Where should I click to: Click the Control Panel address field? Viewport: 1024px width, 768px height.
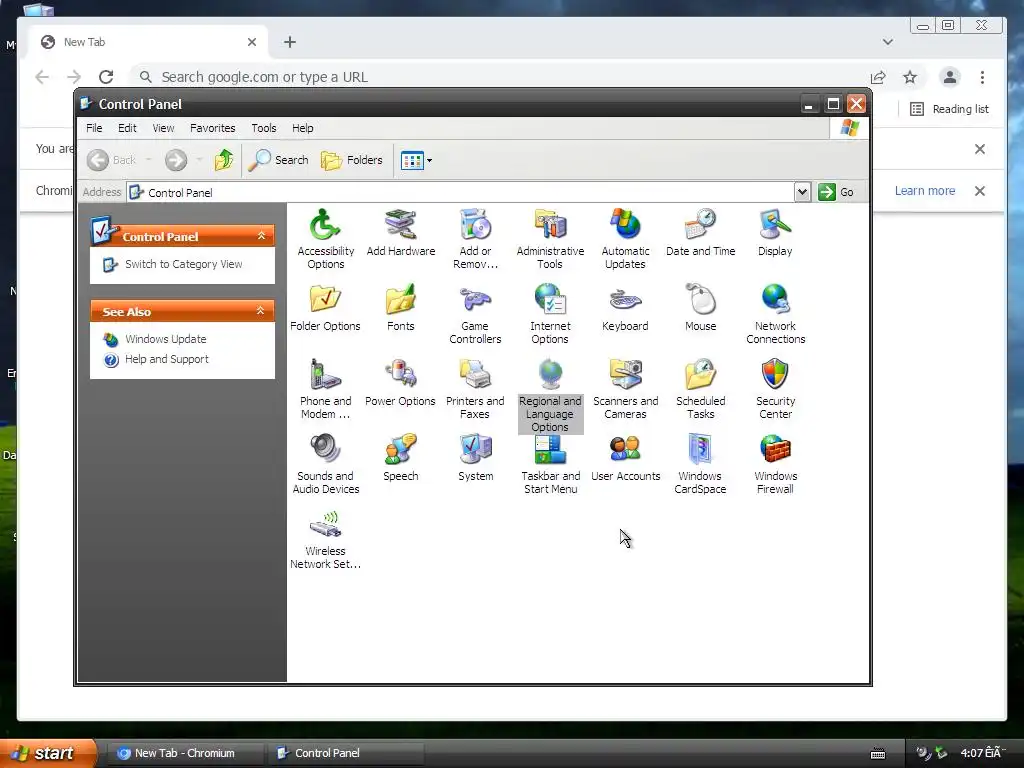(x=460, y=192)
